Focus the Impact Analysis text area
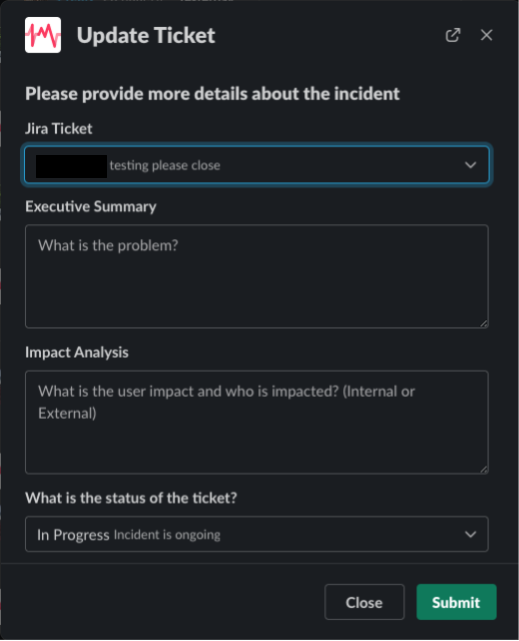 (x=257, y=422)
